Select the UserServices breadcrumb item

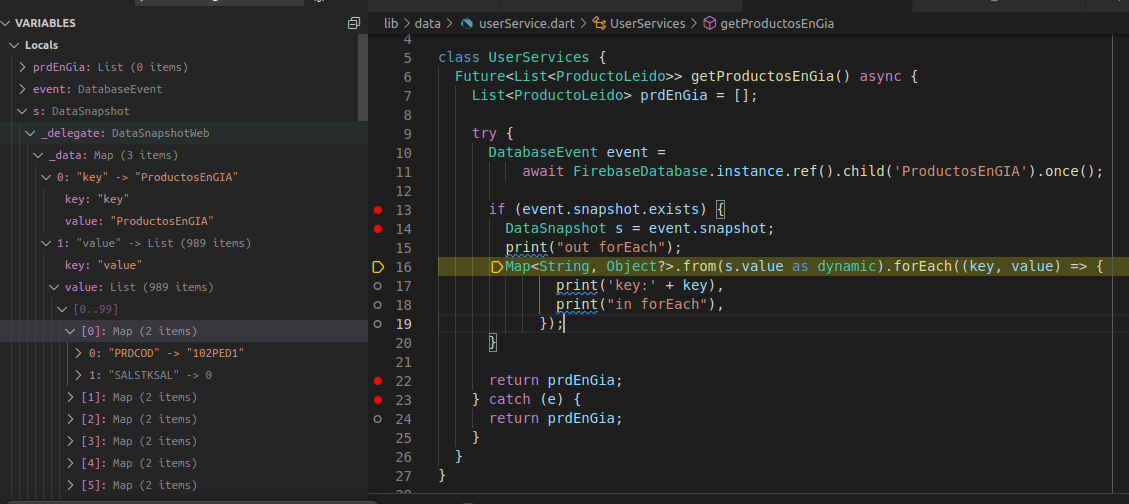tap(647, 23)
